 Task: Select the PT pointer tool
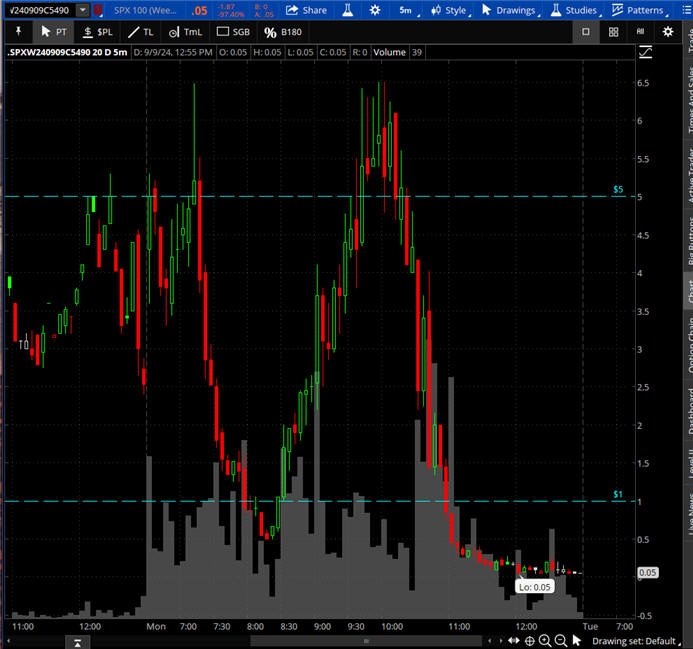click(54, 32)
